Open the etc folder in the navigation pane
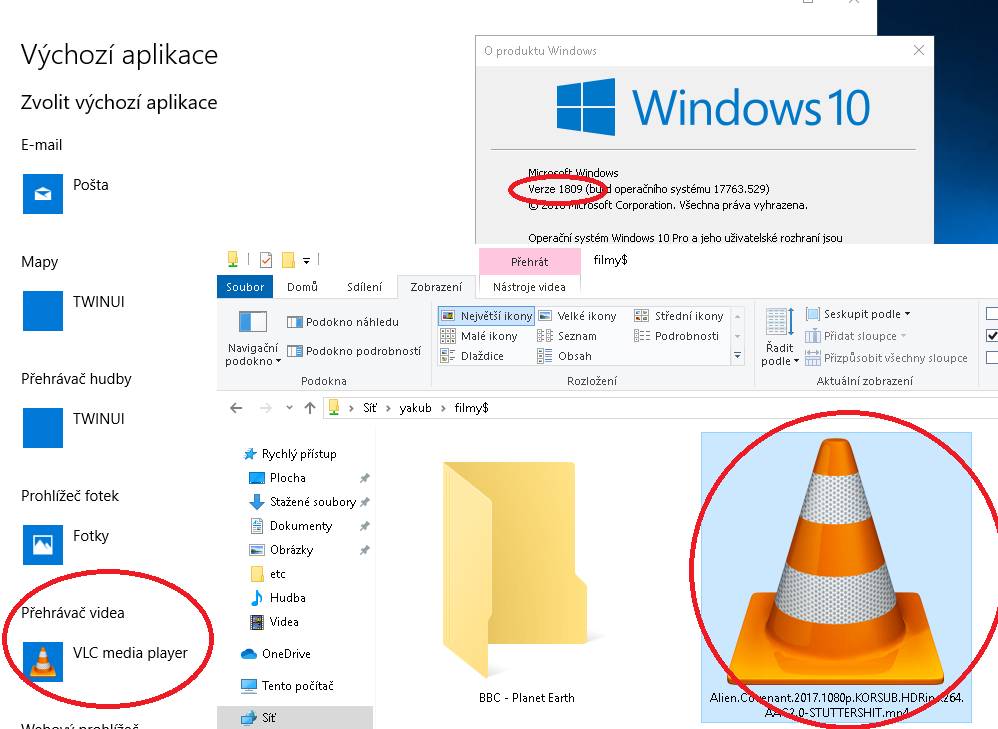 point(268,574)
